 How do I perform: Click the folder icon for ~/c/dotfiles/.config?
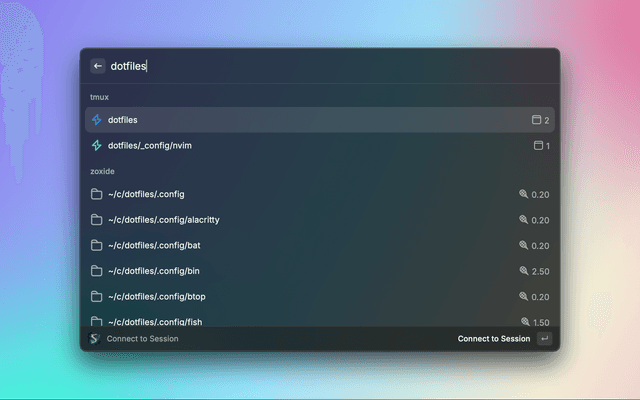click(x=97, y=194)
